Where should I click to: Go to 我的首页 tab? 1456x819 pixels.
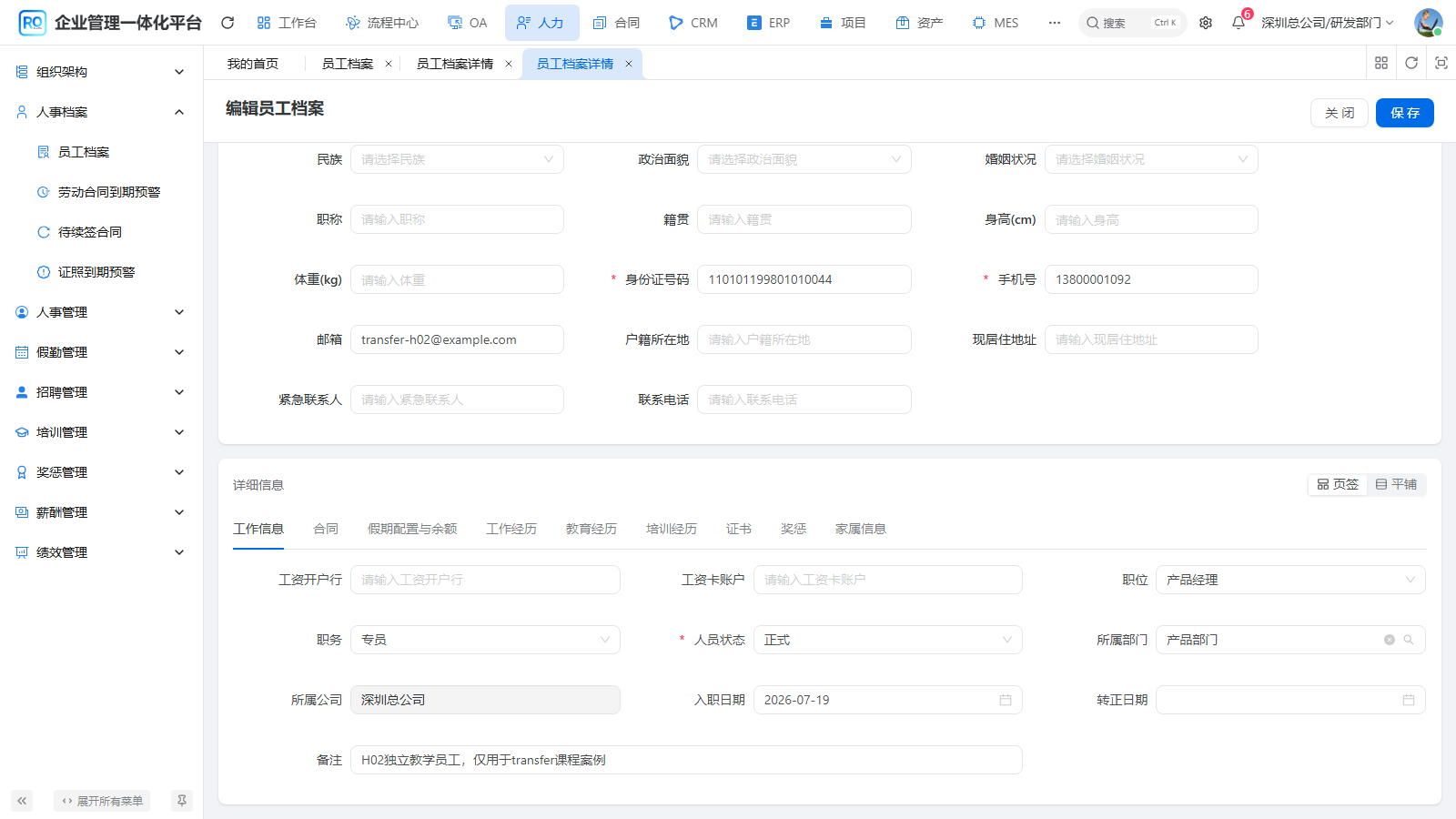click(253, 64)
